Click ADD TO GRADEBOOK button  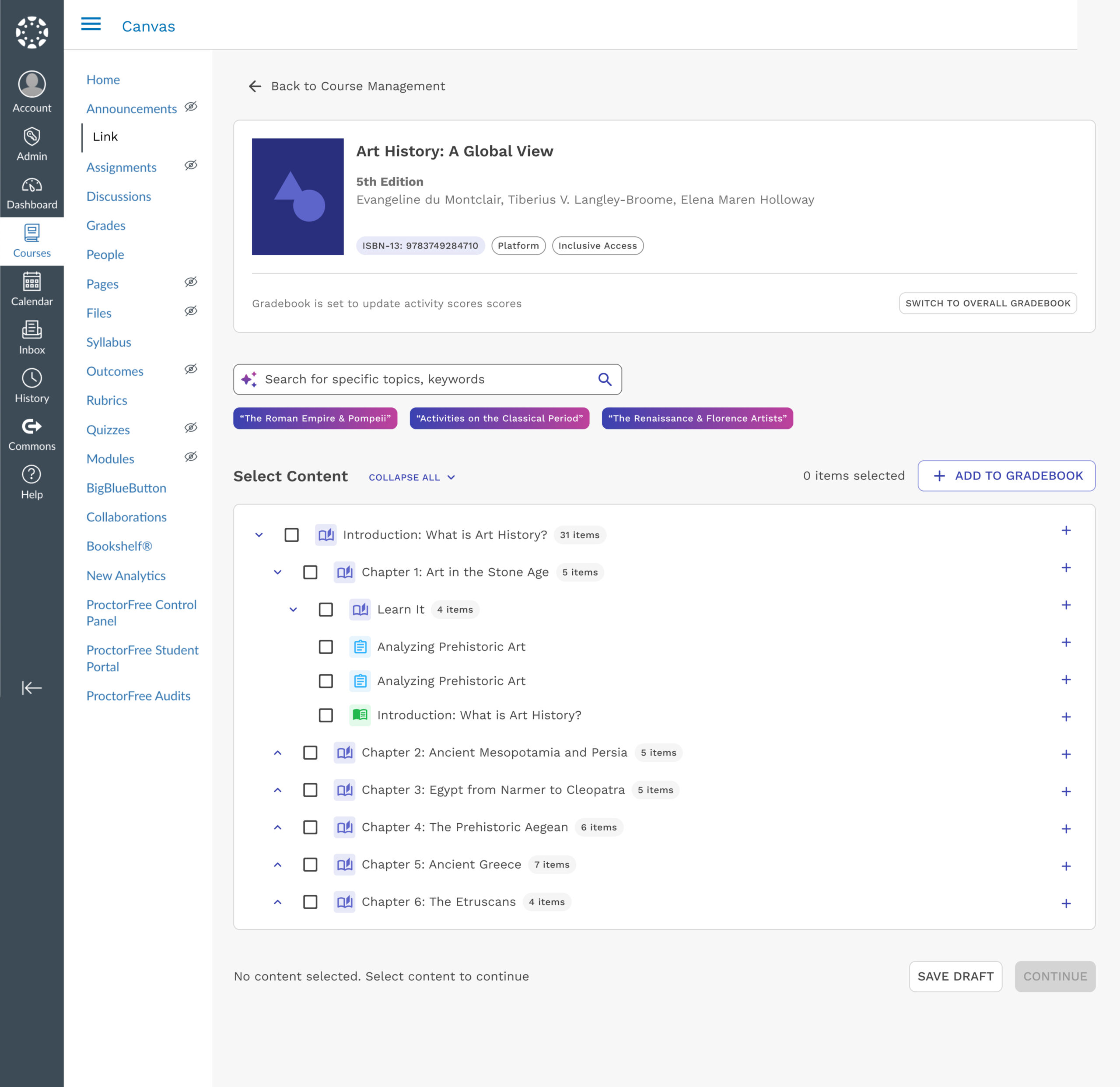pos(1006,476)
